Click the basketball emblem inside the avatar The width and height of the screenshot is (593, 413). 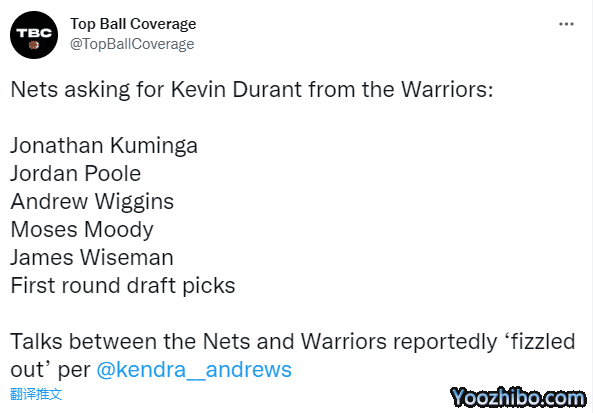click(34, 45)
